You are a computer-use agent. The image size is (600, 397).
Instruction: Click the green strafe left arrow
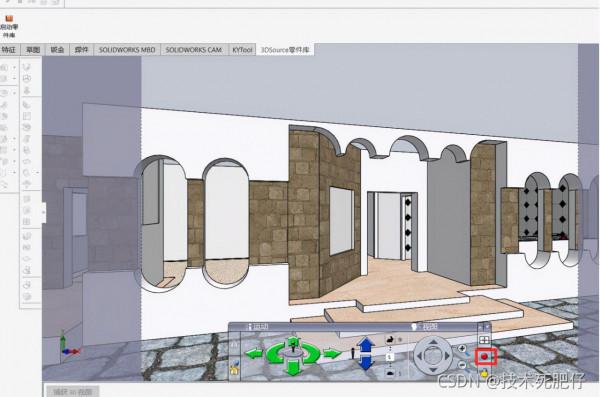254,353
